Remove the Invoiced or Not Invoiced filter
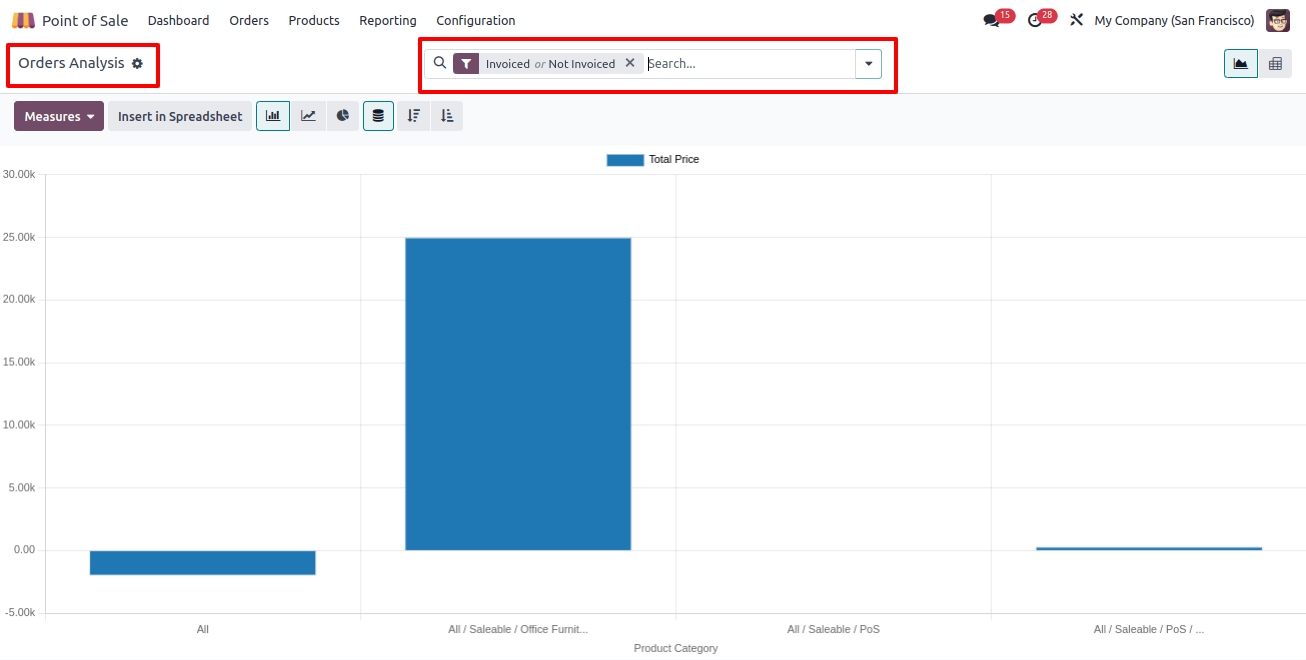Image resolution: width=1306 pixels, height=660 pixels. pos(630,63)
